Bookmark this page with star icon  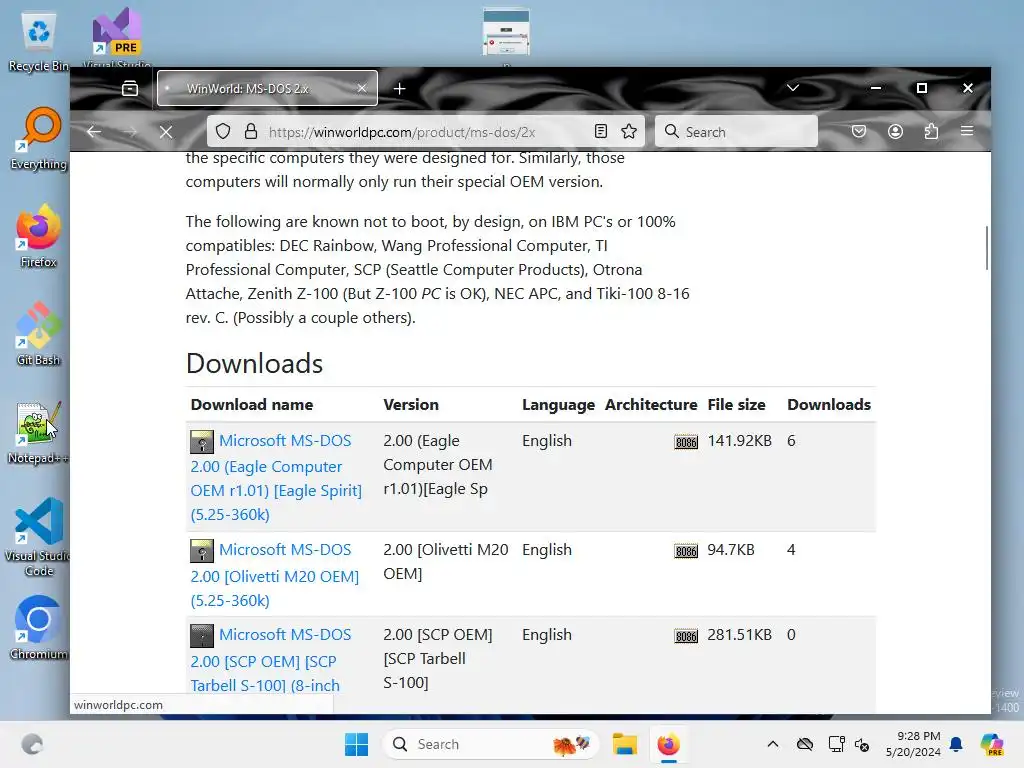point(629,132)
